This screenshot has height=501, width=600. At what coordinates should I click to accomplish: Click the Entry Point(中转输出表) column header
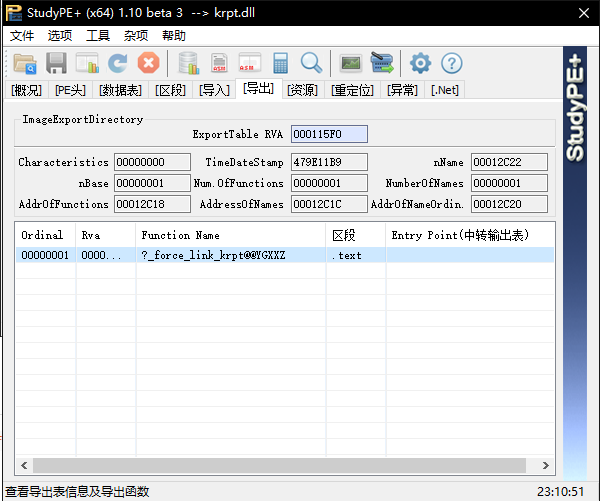tap(470, 235)
